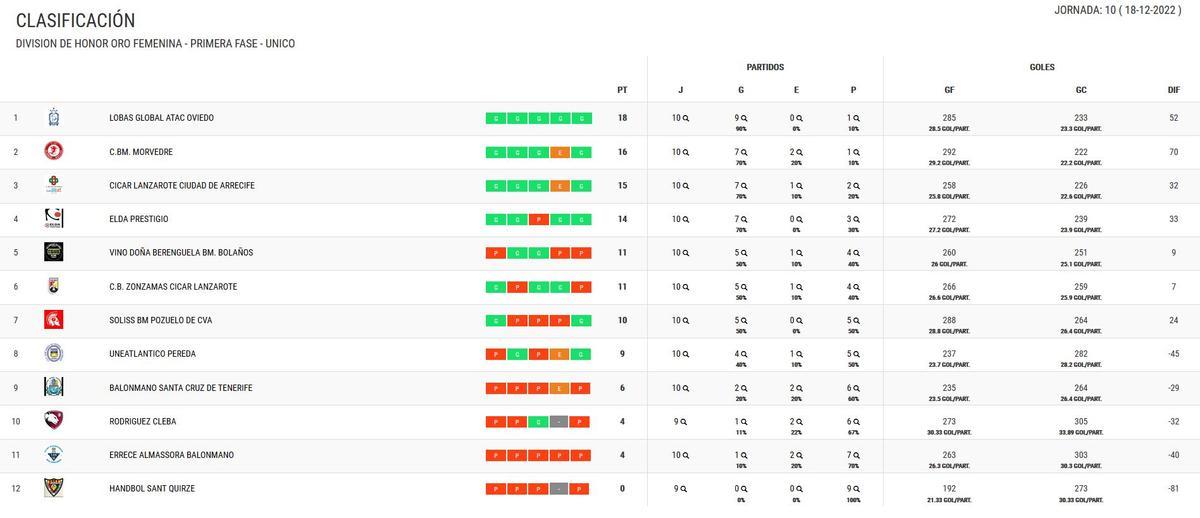Image resolution: width=1200 pixels, height=518 pixels.
Task: Click the Rodriguez Cleba team logo
Action: pyautogui.click(x=54, y=421)
